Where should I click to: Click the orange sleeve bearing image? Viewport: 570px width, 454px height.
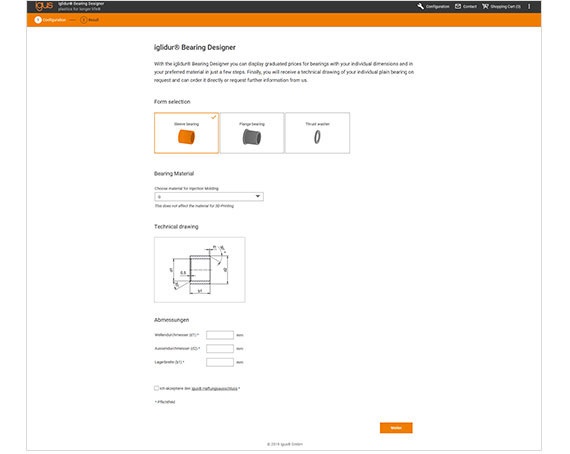[x=186, y=137]
